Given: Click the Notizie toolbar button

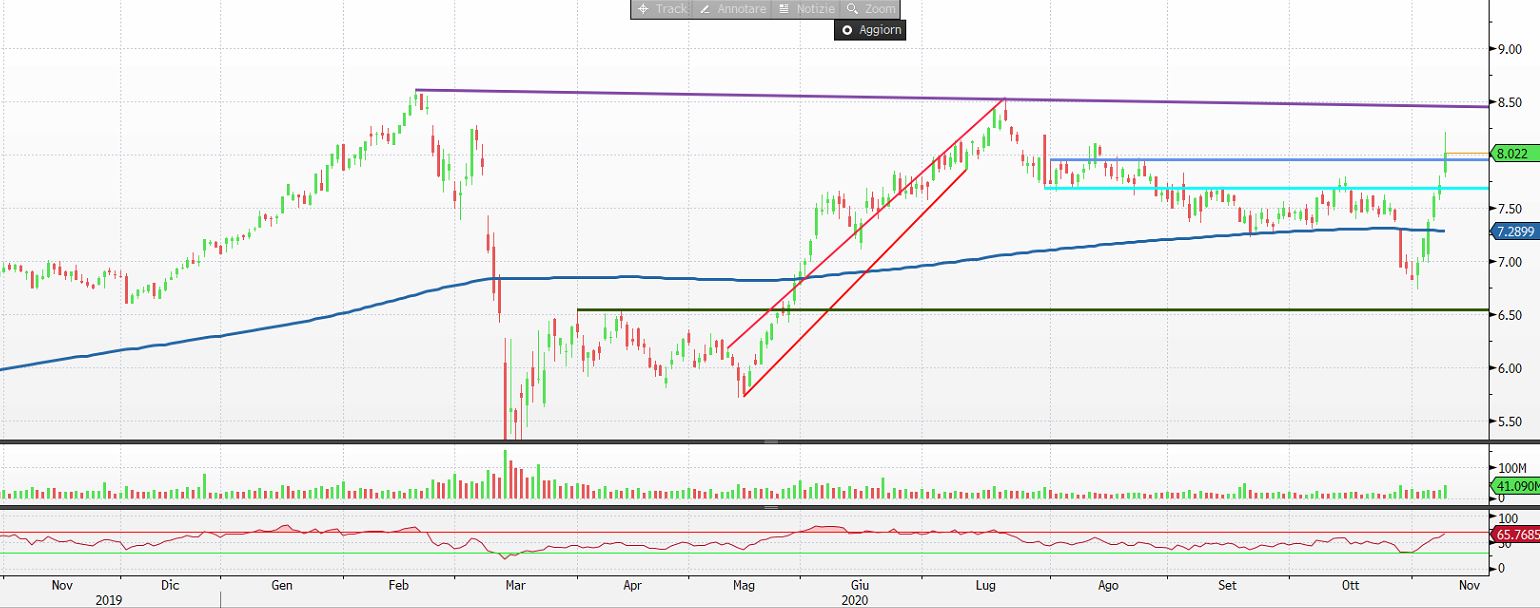Looking at the screenshot, I should click(805, 9).
